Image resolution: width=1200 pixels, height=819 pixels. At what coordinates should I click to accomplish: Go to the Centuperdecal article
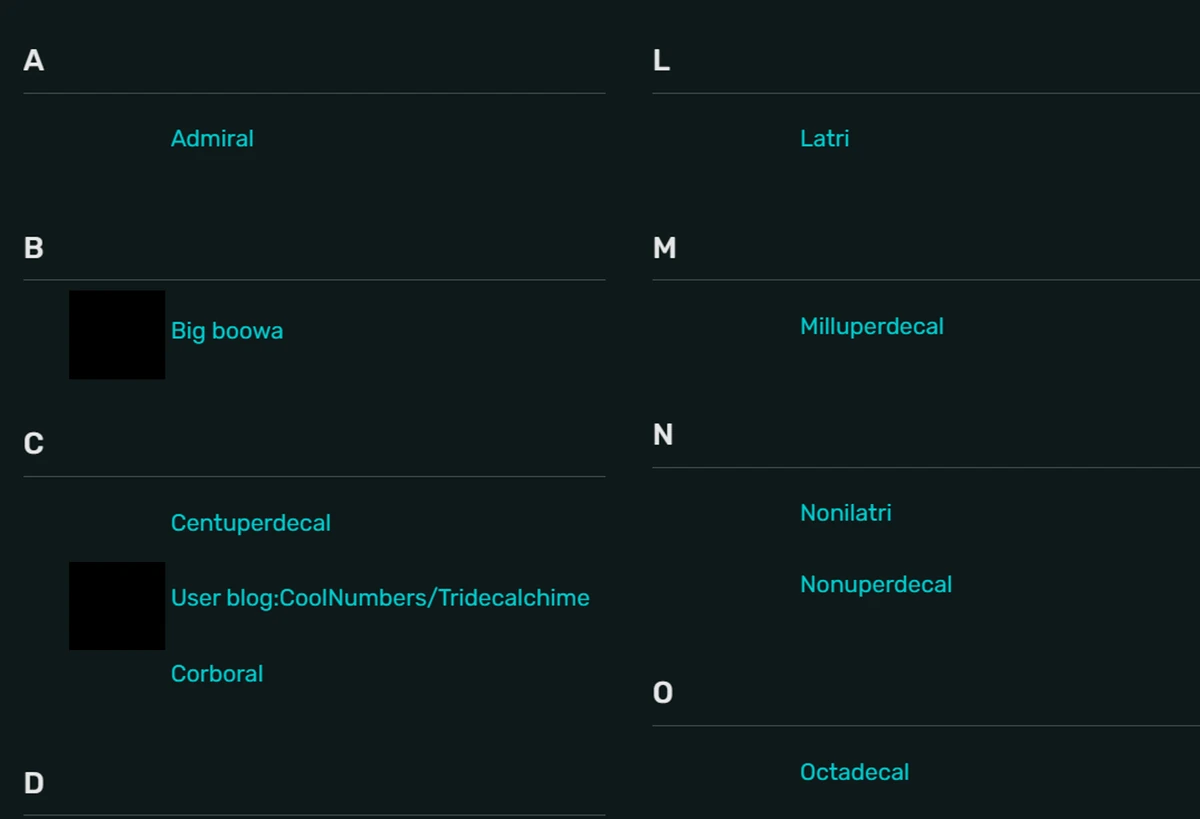coord(250,523)
